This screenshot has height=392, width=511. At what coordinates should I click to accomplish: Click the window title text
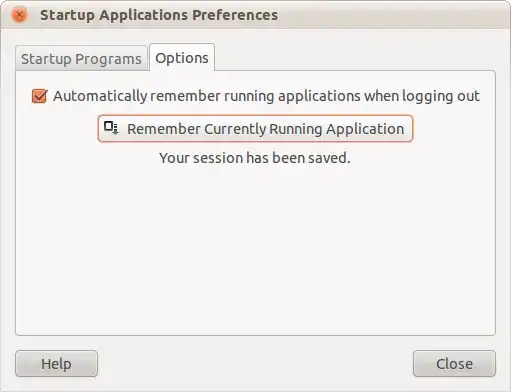click(159, 15)
